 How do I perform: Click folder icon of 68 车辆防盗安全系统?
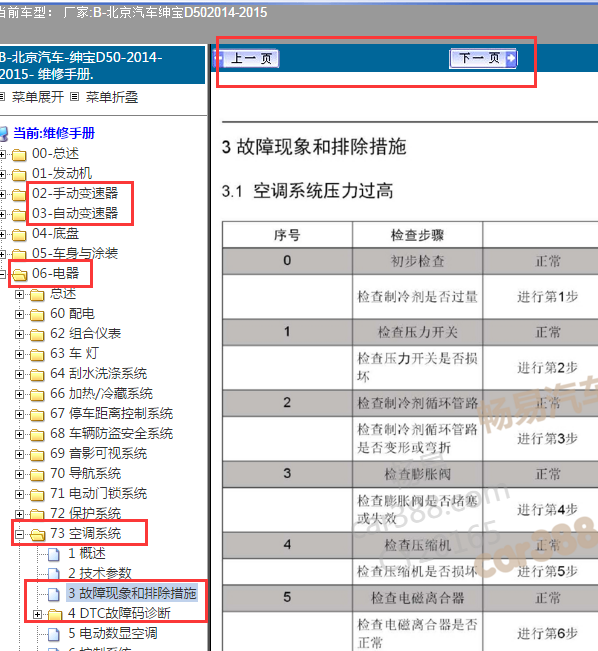(x=37, y=435)
